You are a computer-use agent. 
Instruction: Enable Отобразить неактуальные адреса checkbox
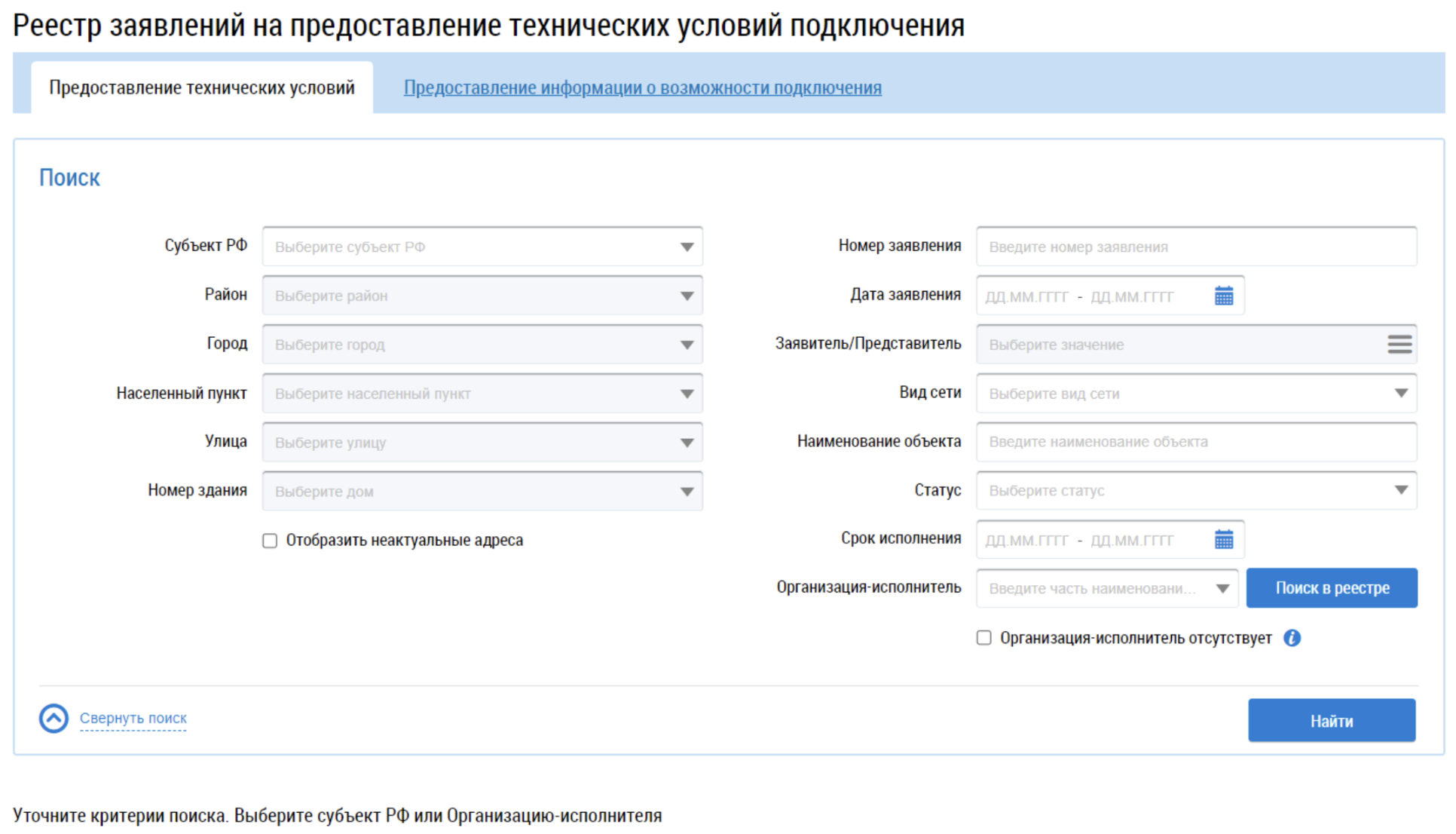[270, 541]
